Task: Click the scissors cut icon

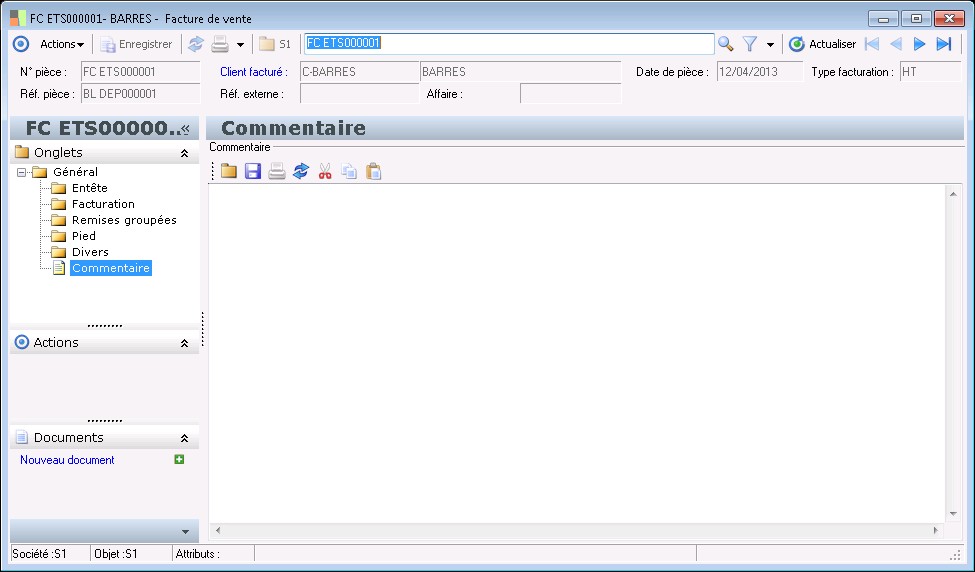Action: click(x=325, y=171)
